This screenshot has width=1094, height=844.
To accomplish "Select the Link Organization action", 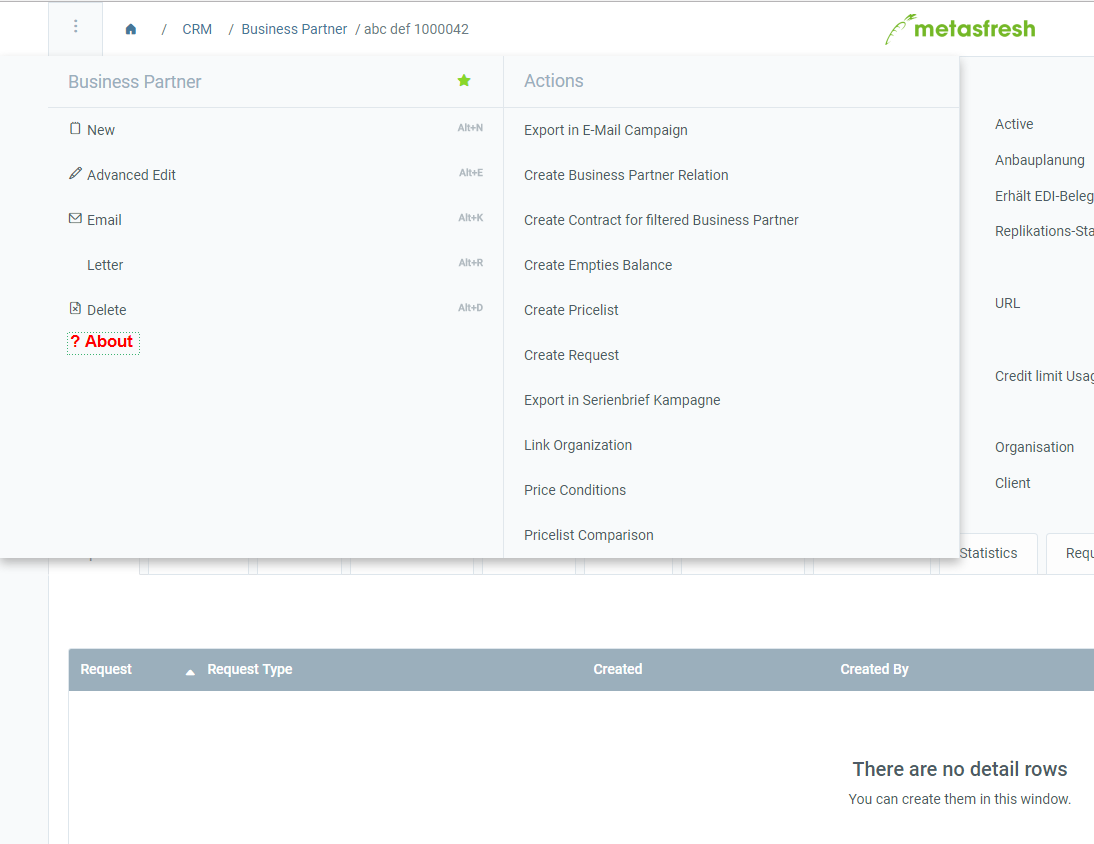I will [x=578, y=444].
